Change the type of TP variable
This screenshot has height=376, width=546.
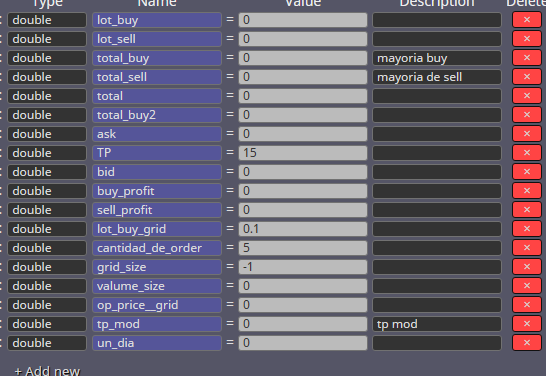click(x=47, y=153)
